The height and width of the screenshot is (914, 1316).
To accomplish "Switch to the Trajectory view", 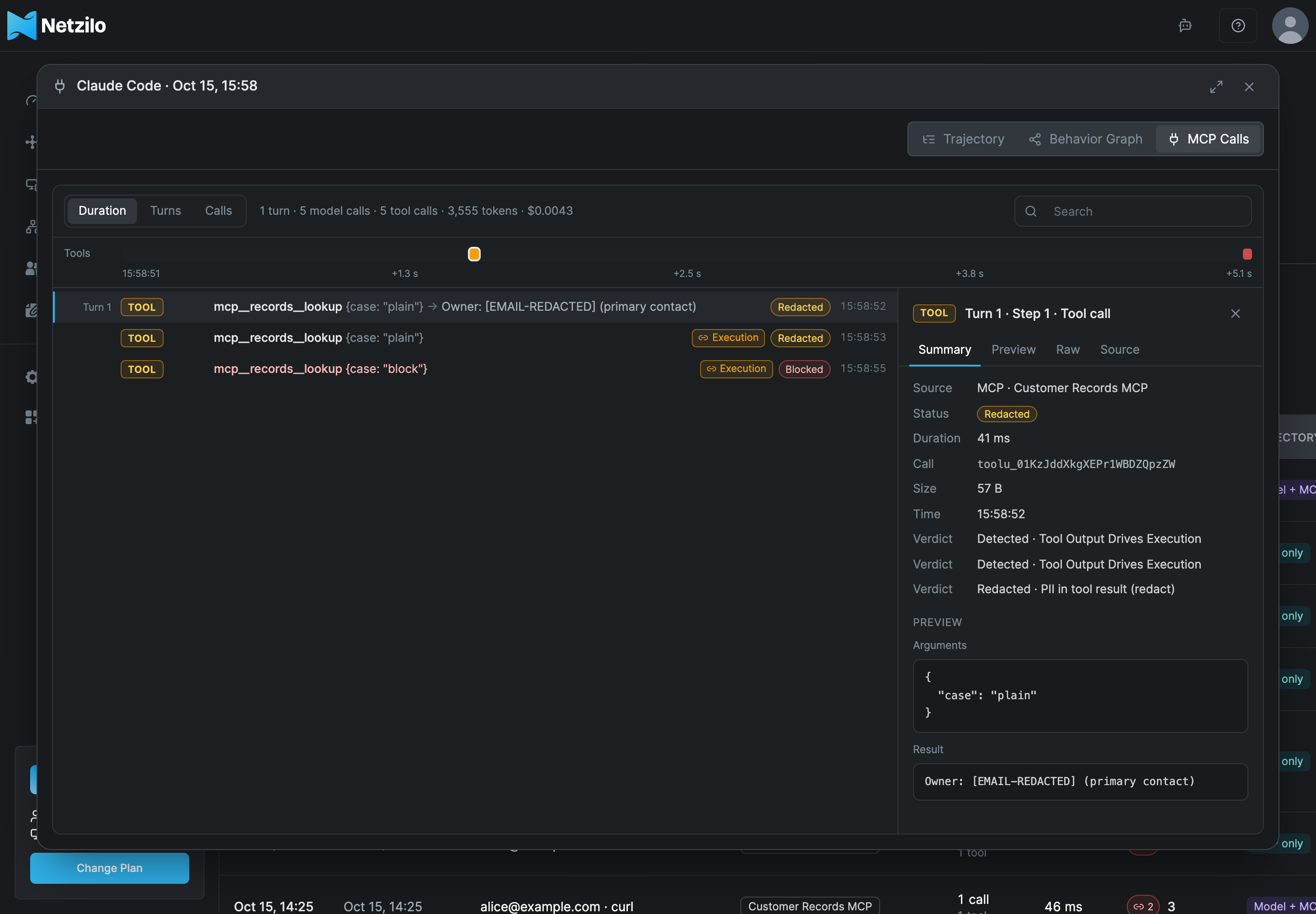I will (x=963, y=139).
